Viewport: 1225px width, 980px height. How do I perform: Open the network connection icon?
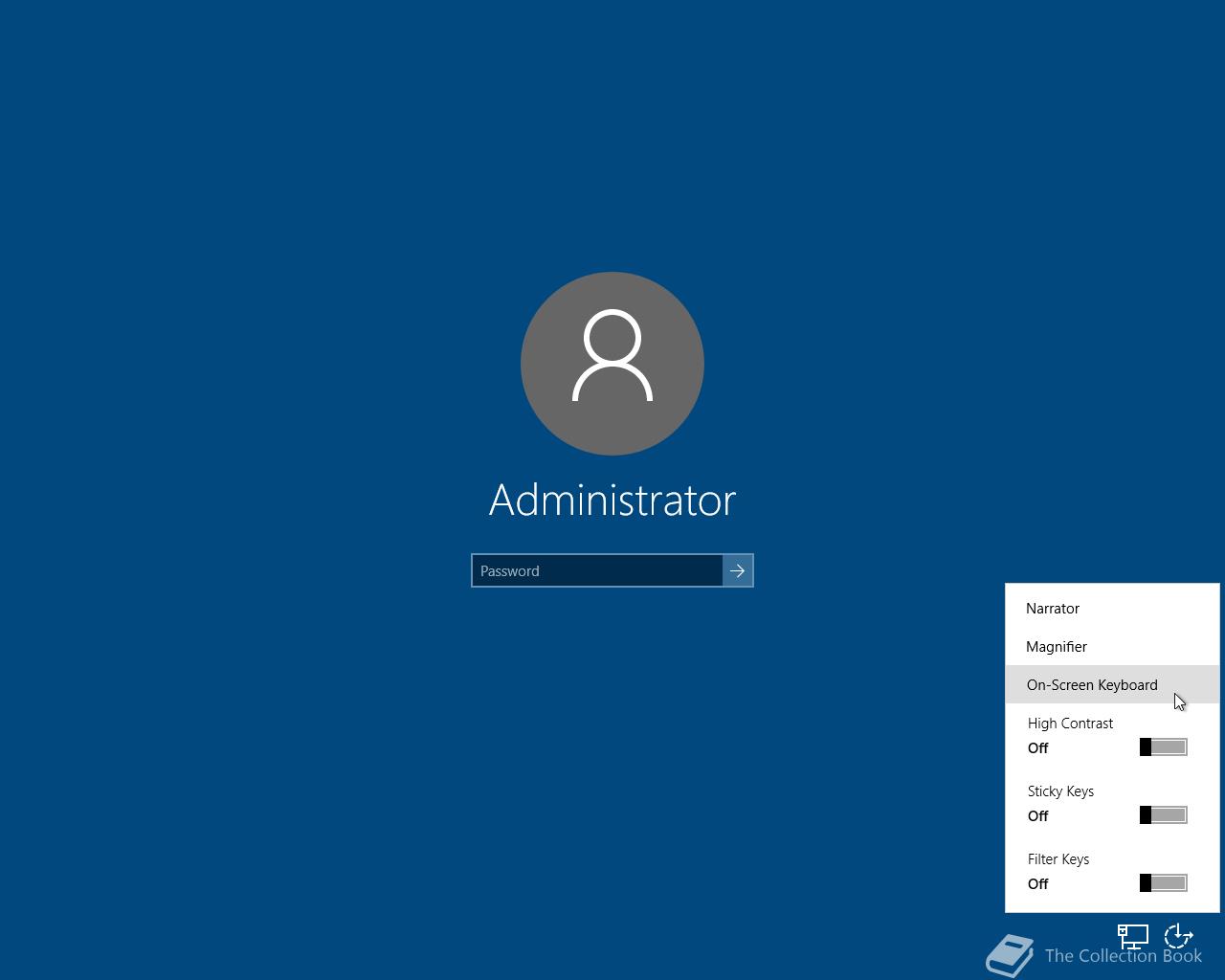tap(1133, 937)
